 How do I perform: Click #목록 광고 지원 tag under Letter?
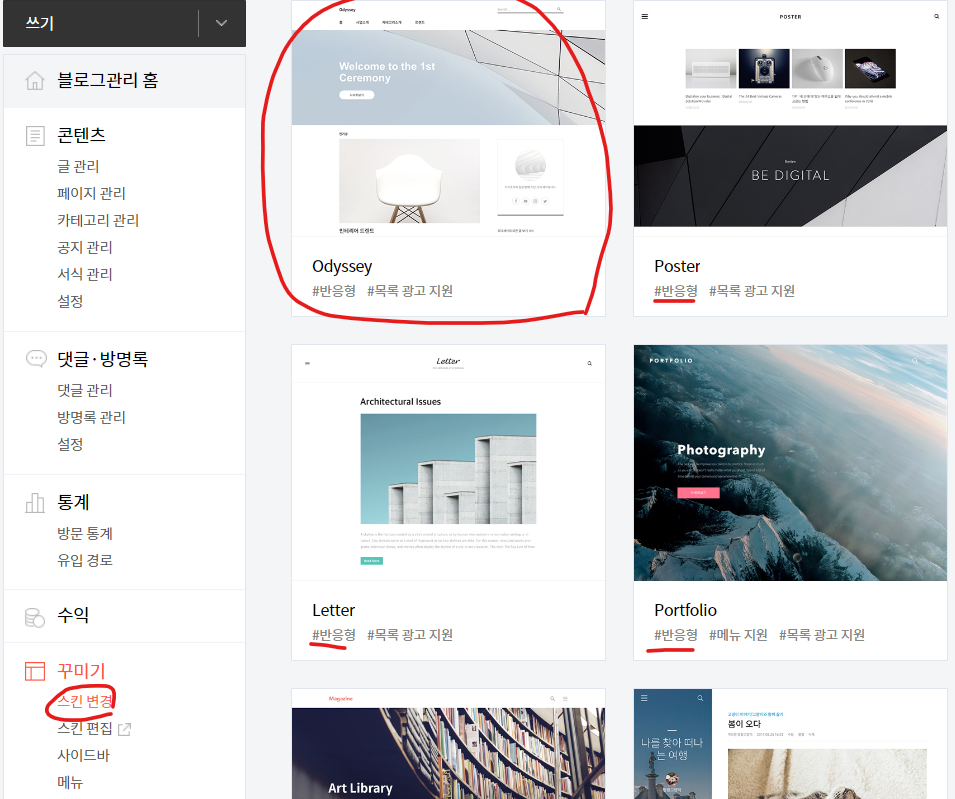pyautogui.click(x=410, y=635)
